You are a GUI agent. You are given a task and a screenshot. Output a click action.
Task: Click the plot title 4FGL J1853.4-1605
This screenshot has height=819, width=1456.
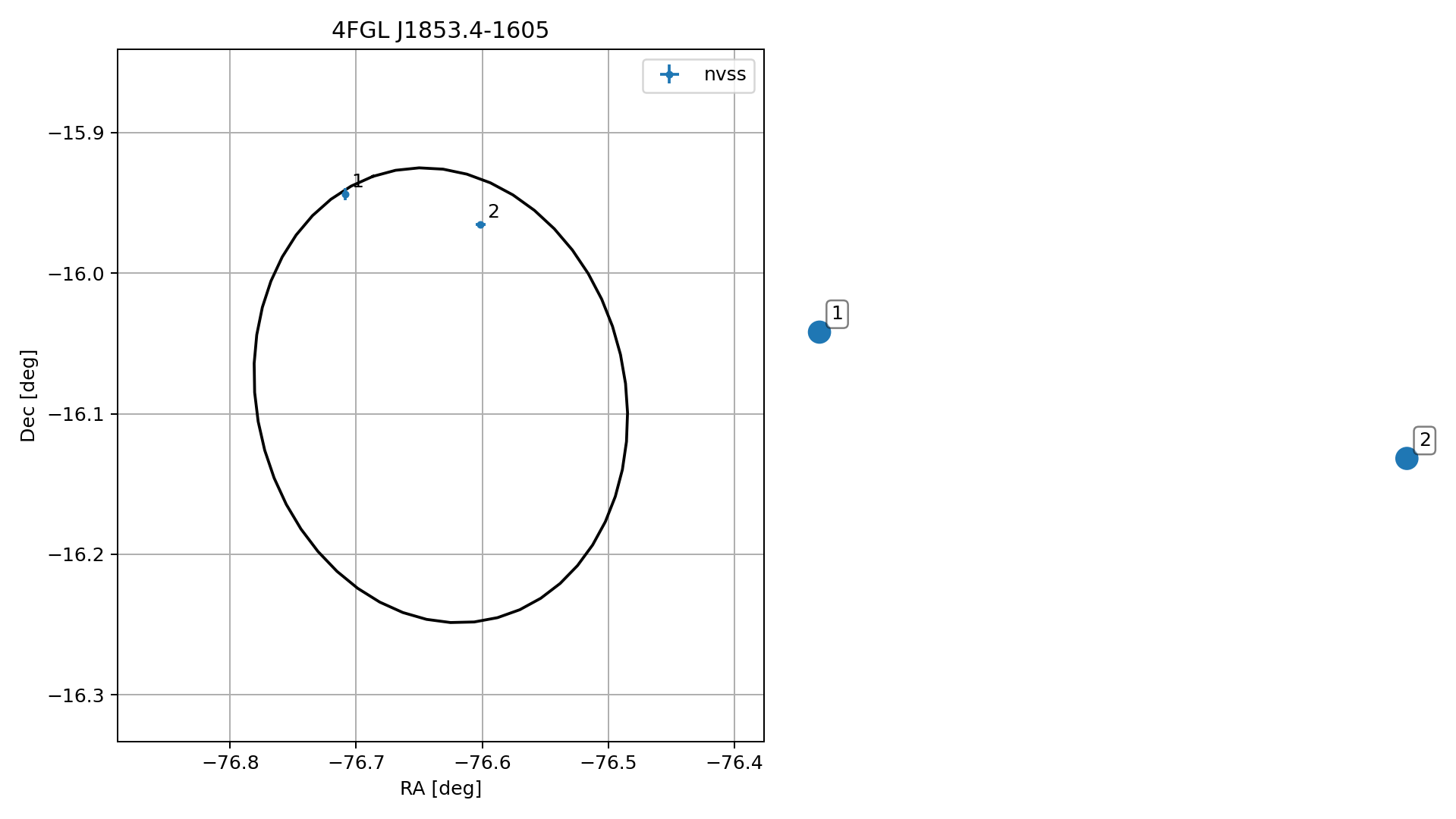440,30
